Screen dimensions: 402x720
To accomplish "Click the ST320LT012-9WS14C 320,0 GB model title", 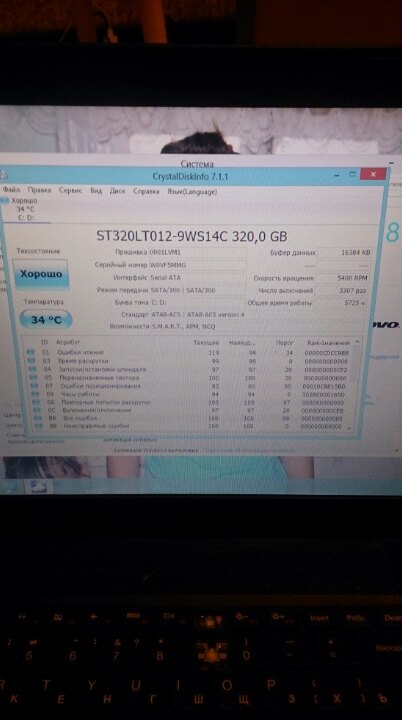I will coord(192,236).
